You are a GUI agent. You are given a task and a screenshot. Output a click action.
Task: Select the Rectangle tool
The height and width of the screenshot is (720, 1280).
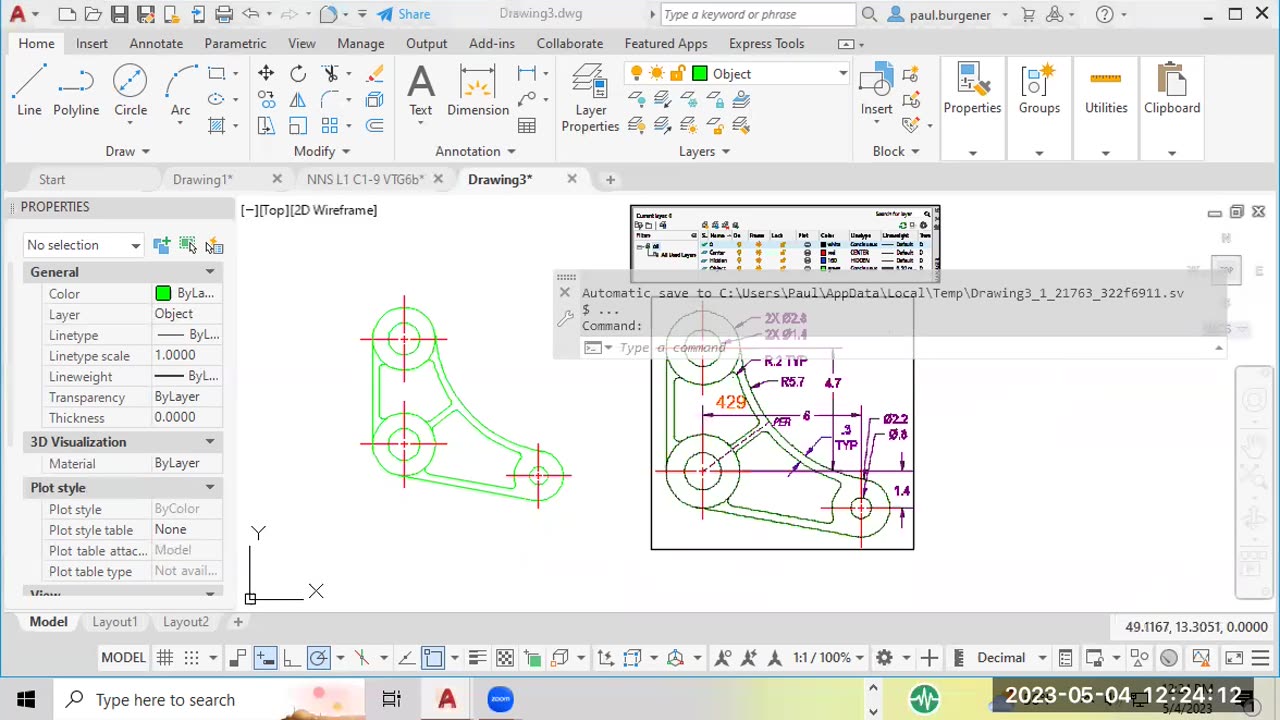pyautogui.click(x=216, y=73)
